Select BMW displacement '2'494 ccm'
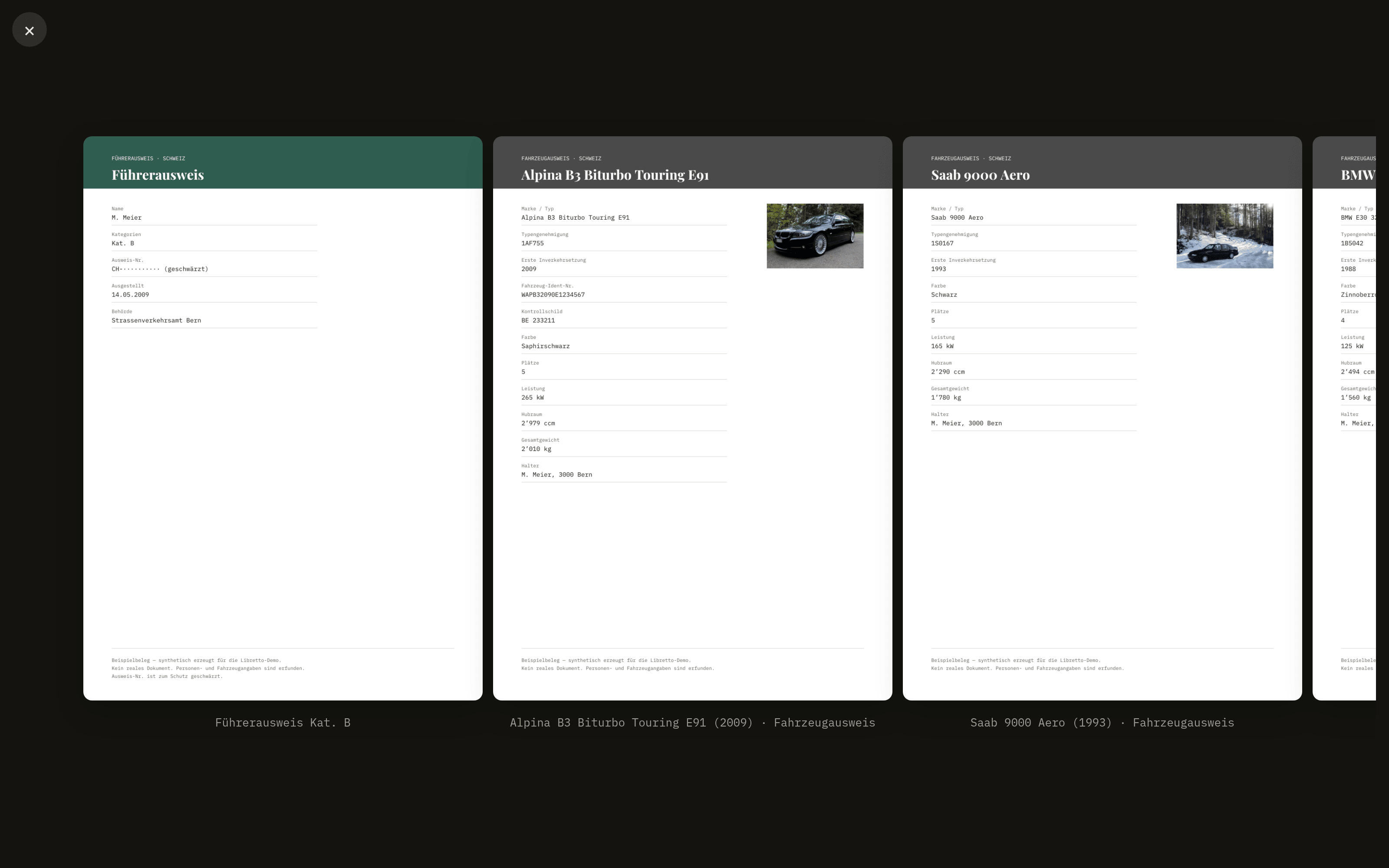 point(1357,372)
